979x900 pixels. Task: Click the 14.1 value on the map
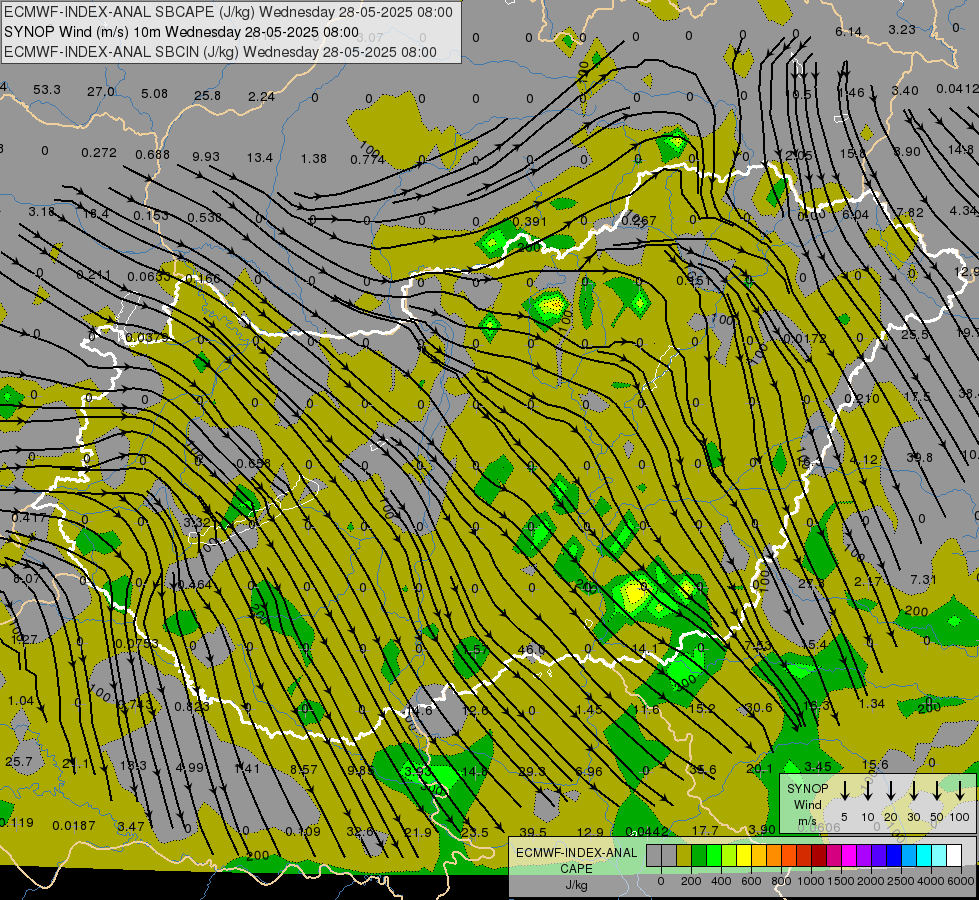(x=645, y=648)
